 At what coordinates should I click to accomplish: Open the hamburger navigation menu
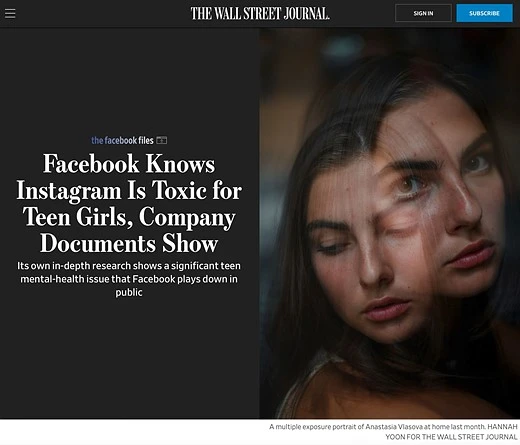(x=10, y=14)
